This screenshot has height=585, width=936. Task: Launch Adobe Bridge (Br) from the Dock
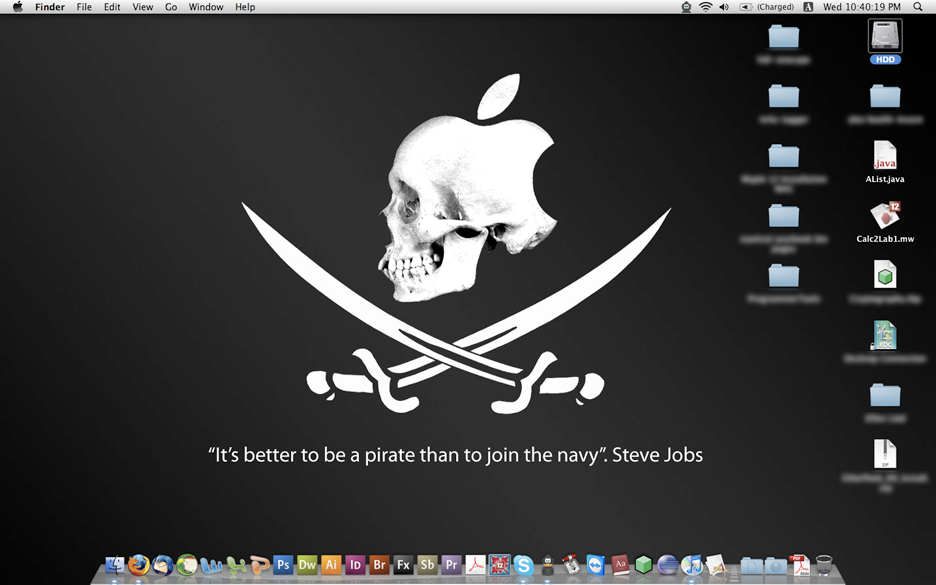pos(379,565)
